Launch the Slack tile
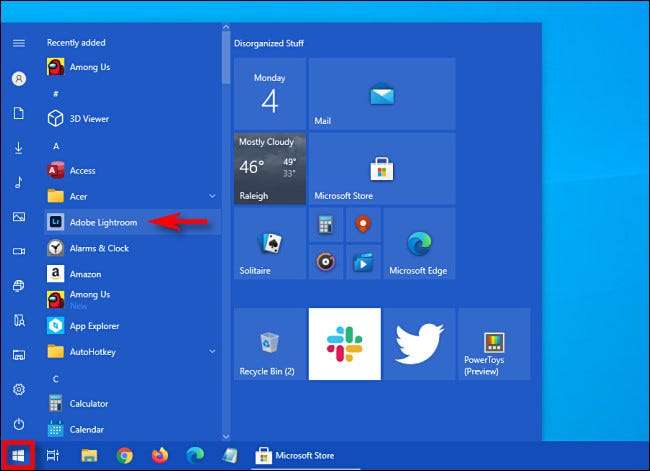650x471 pixels. (x=345, y=344)
